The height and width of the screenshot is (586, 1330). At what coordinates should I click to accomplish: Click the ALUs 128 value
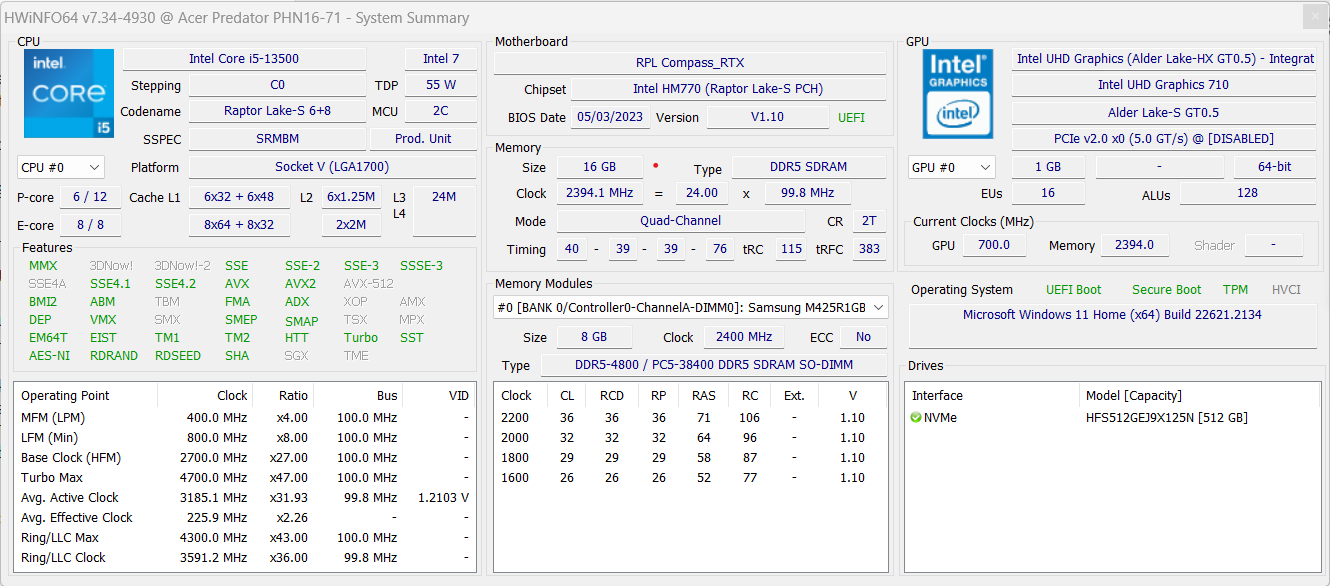[1247, 193]
